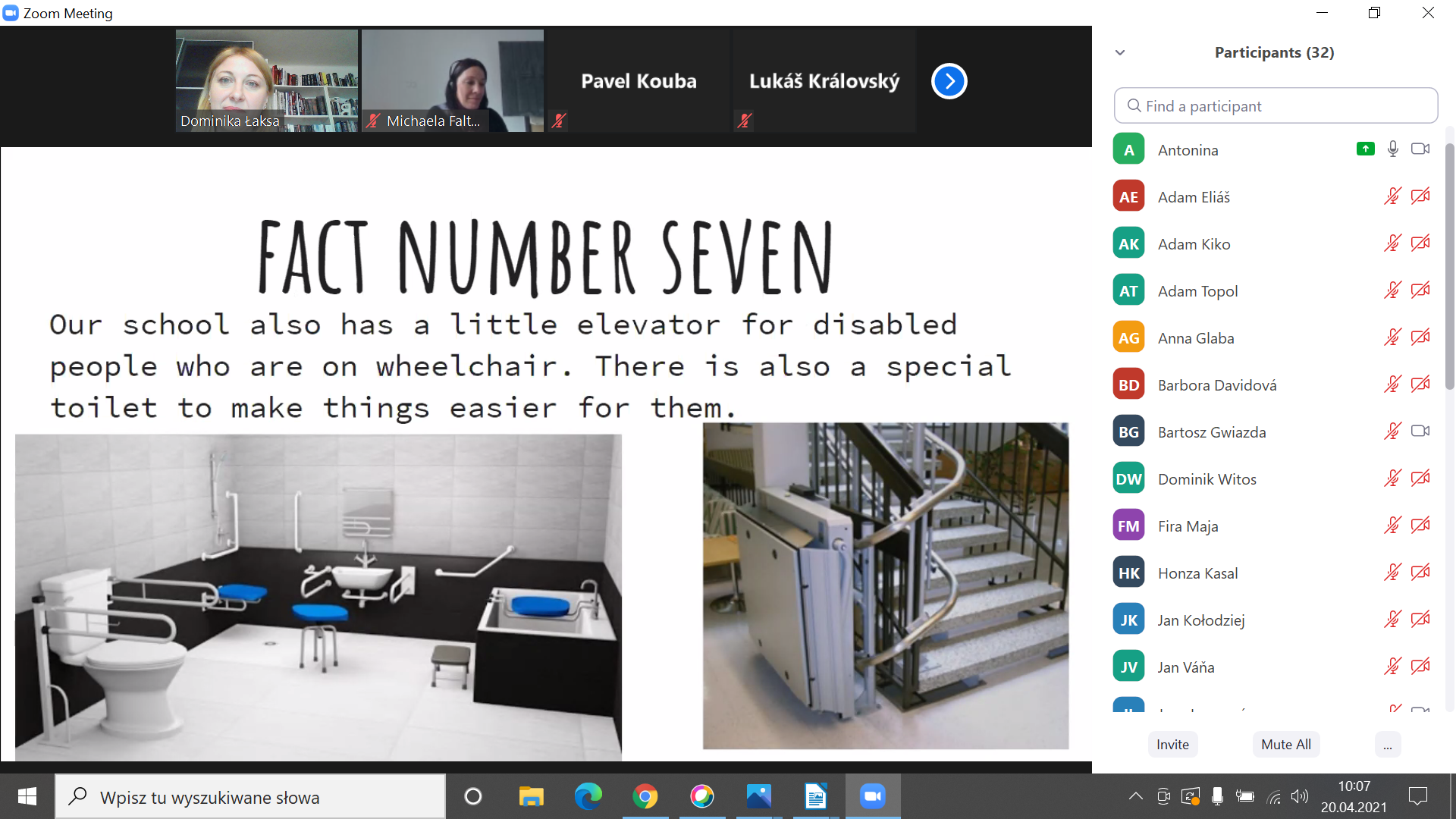Select Pavel Kouba's video tile

coord(639,80)
